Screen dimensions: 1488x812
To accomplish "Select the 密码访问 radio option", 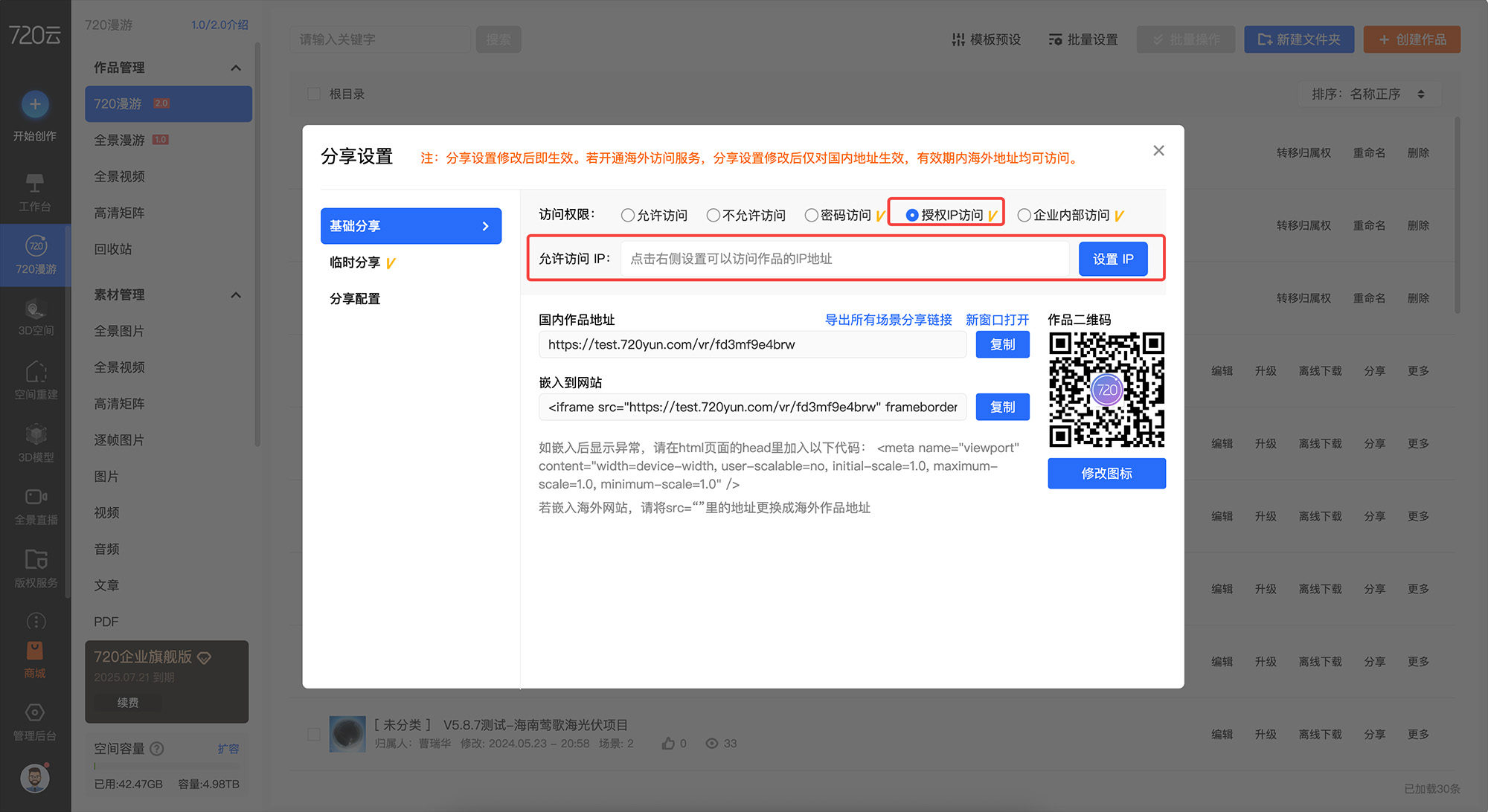I will [812, 216].
